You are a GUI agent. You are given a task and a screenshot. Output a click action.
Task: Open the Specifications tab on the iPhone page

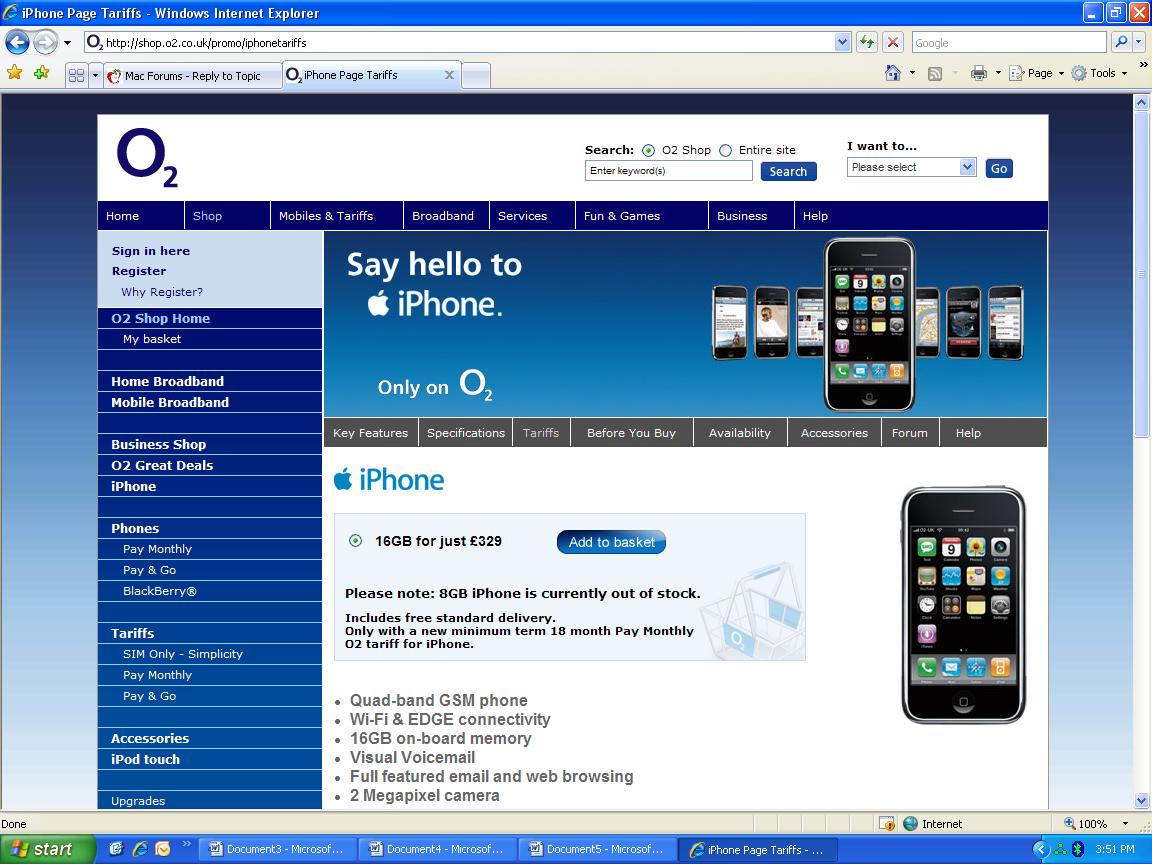[x=465, y=432]
